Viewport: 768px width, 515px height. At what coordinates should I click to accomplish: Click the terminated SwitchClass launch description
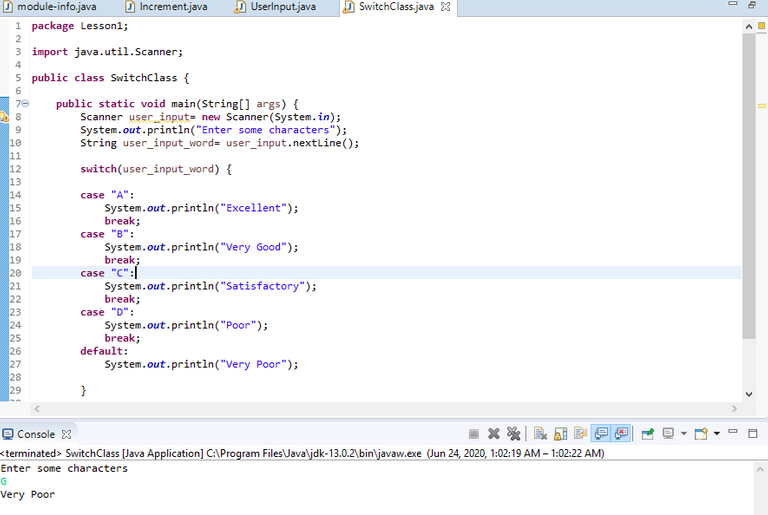pyautogui.click(x=302, y=453)
